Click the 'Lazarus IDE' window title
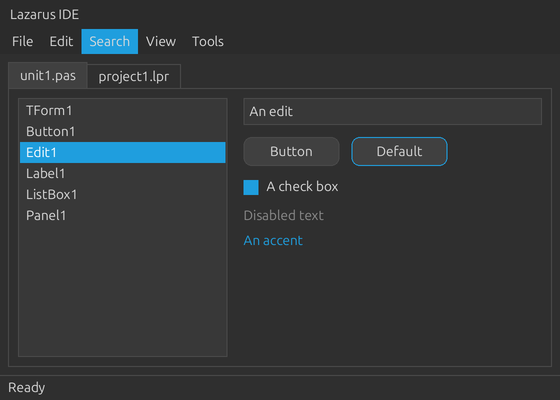560x400 pixels. 45,15
